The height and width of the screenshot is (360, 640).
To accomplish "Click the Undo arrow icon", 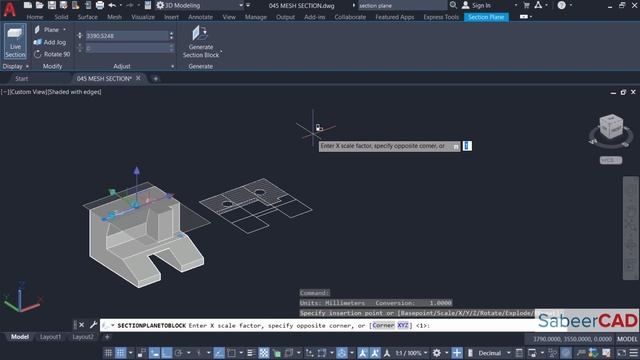I will (x=112, y=5).
